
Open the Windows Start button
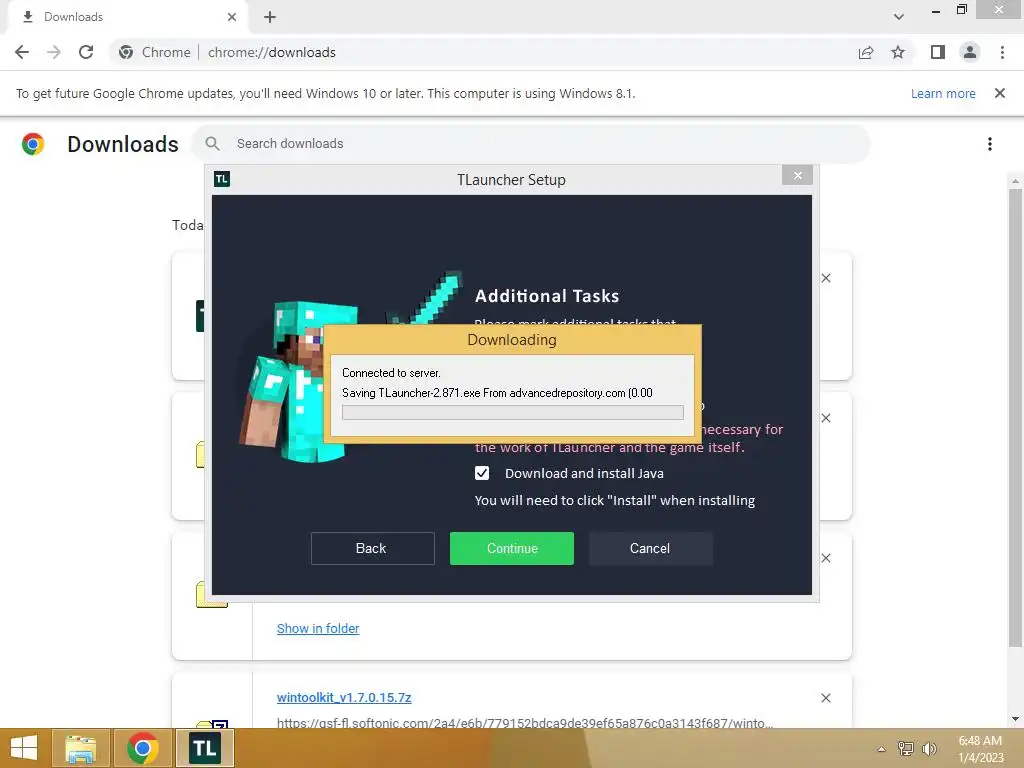pos(24,748)
